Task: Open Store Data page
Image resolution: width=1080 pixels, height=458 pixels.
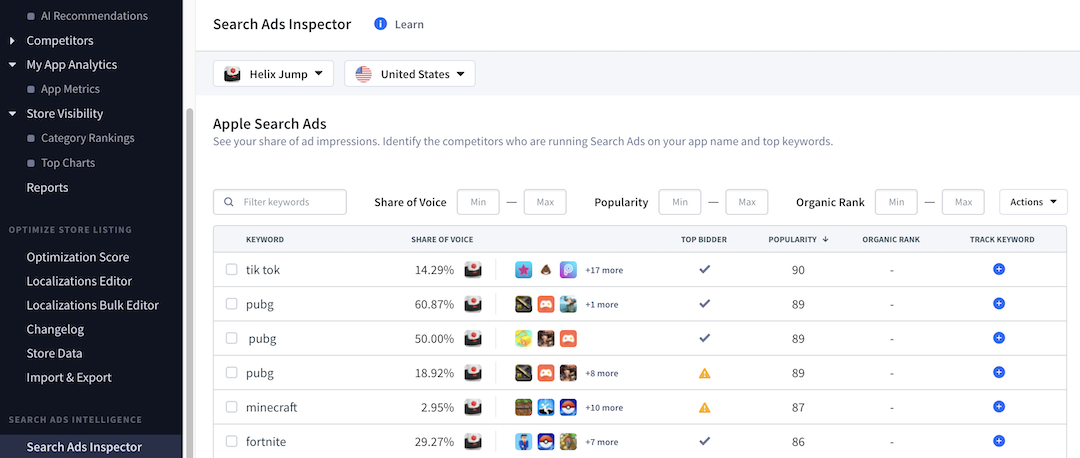Action: (54, 353)
